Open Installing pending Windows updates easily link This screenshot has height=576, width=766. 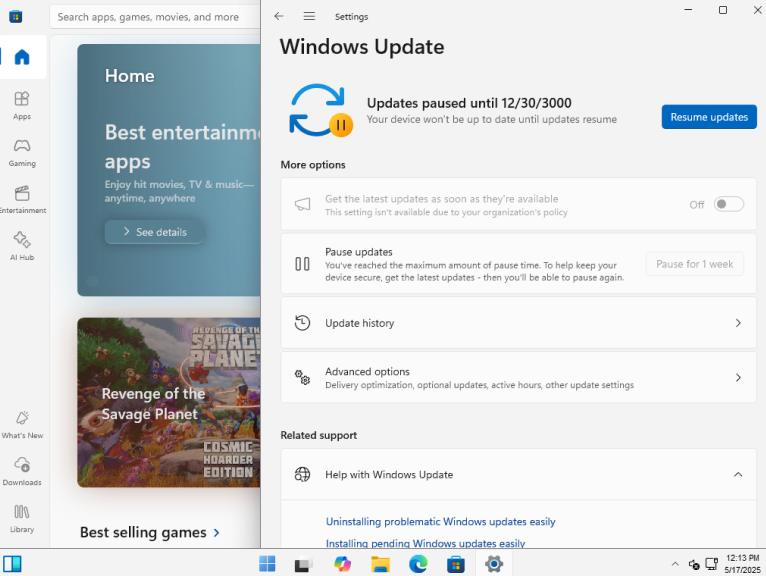pos(425,543)
